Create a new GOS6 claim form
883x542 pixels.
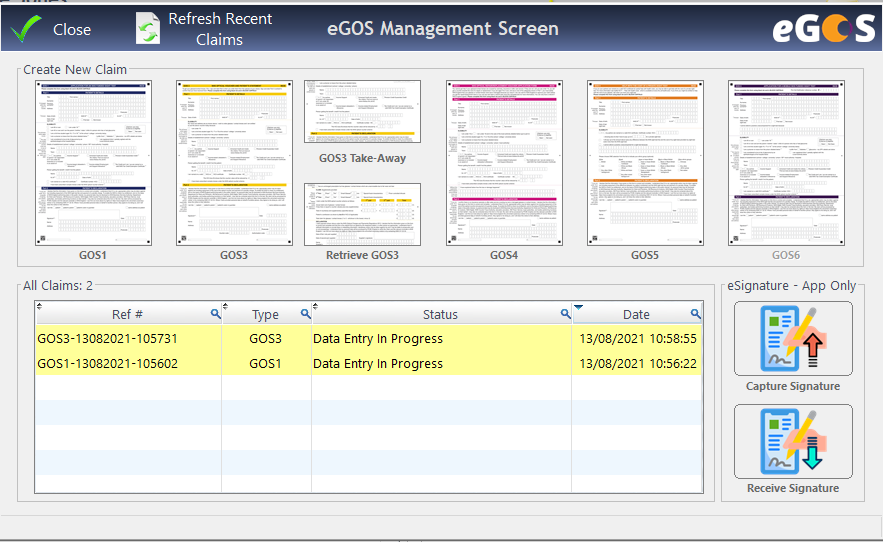tap(786, 163)
